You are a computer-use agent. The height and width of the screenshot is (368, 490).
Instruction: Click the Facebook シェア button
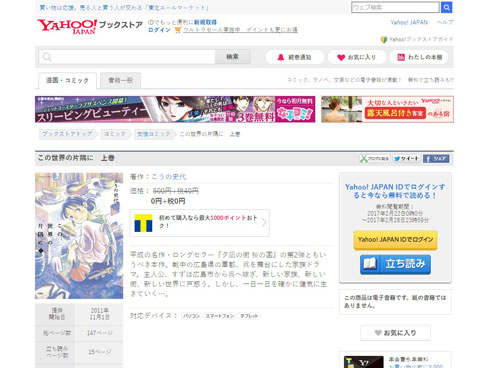point(436,159)
